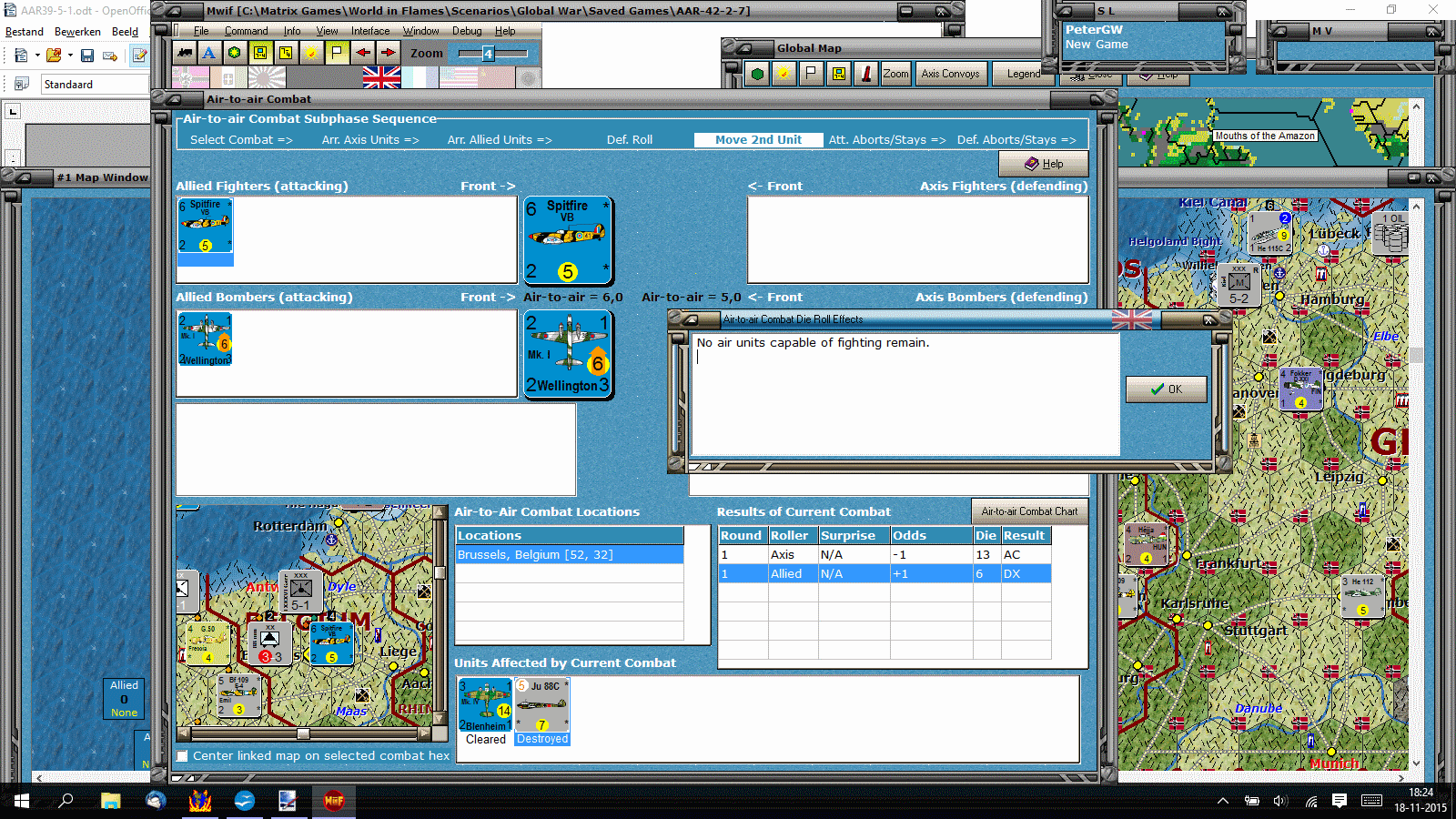This screenshot has height=819, width=1456.
Task: Click the Legend button in Global Map
Action: click(x=1023, y=74)
